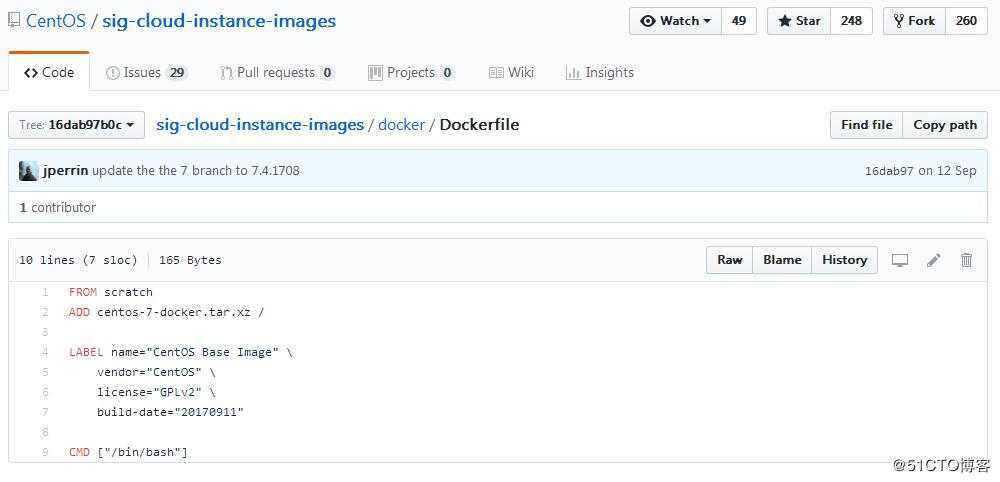The height and width of the screenshot is (482, 1000).
Task: Open the Projects tab
Action: 411,73
